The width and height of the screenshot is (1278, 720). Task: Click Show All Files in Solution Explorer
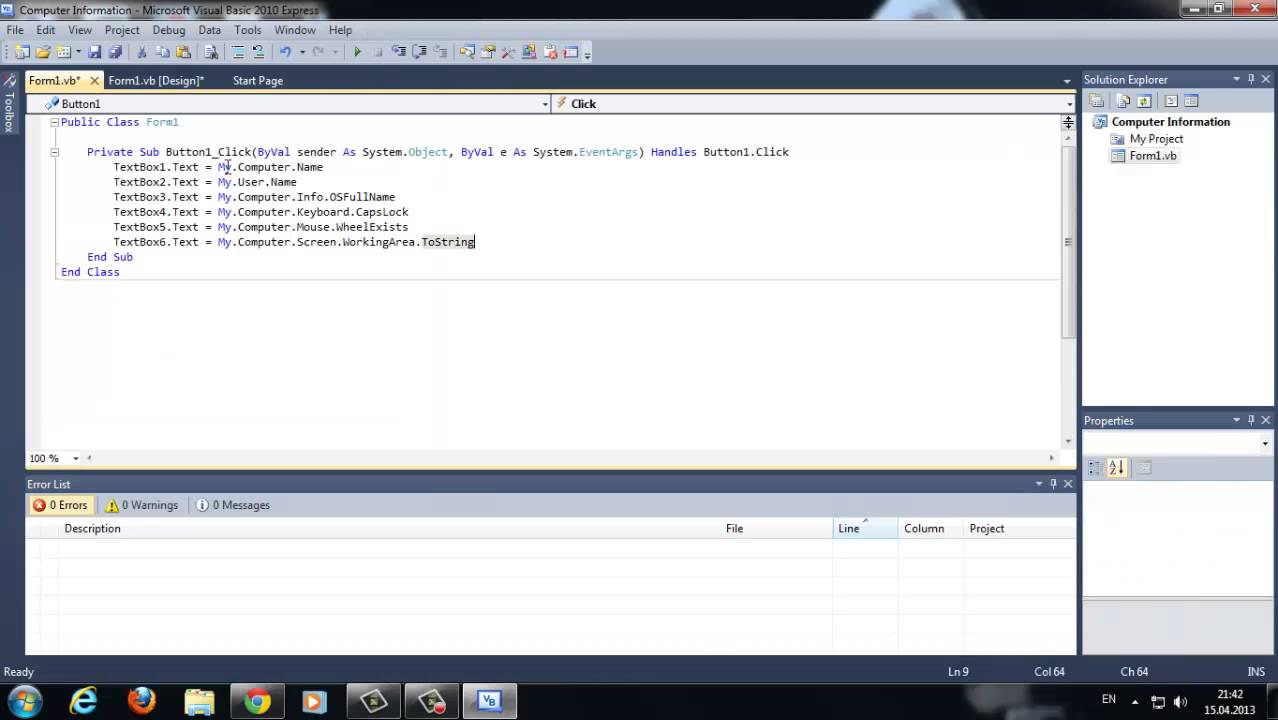coord(1124,101)
